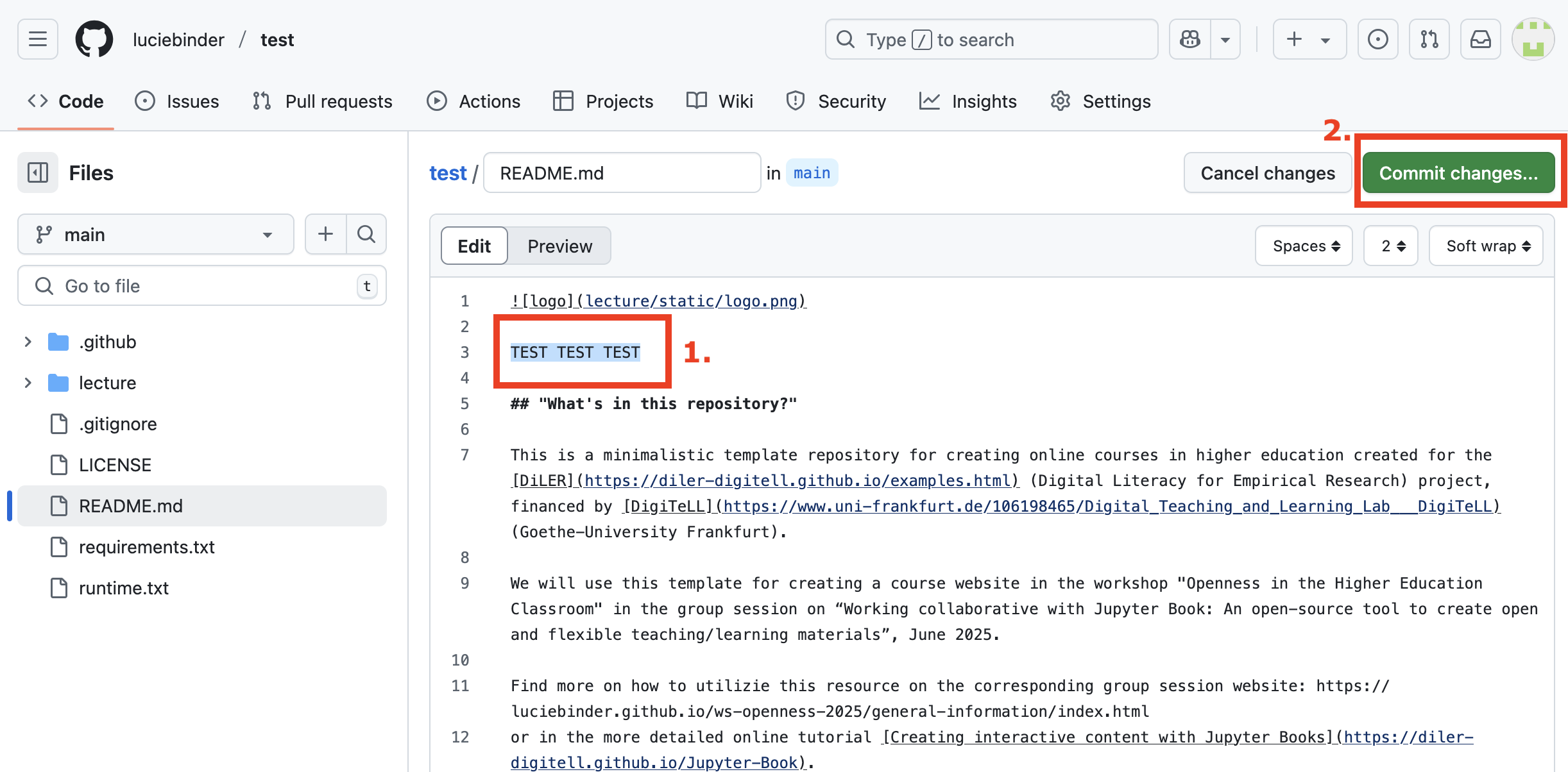Open the repository file search magnifier
1568x772 pixels.
click(x=366, y=234)
